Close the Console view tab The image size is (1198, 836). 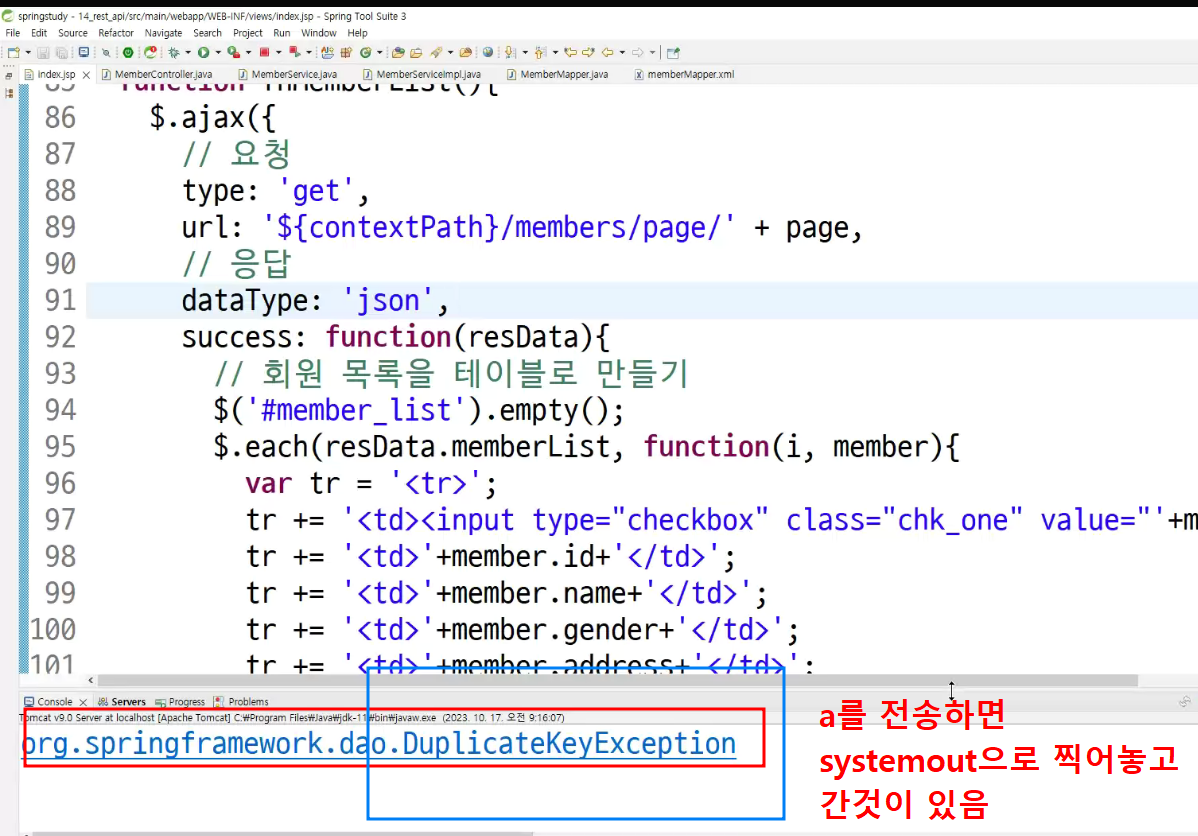83,702
